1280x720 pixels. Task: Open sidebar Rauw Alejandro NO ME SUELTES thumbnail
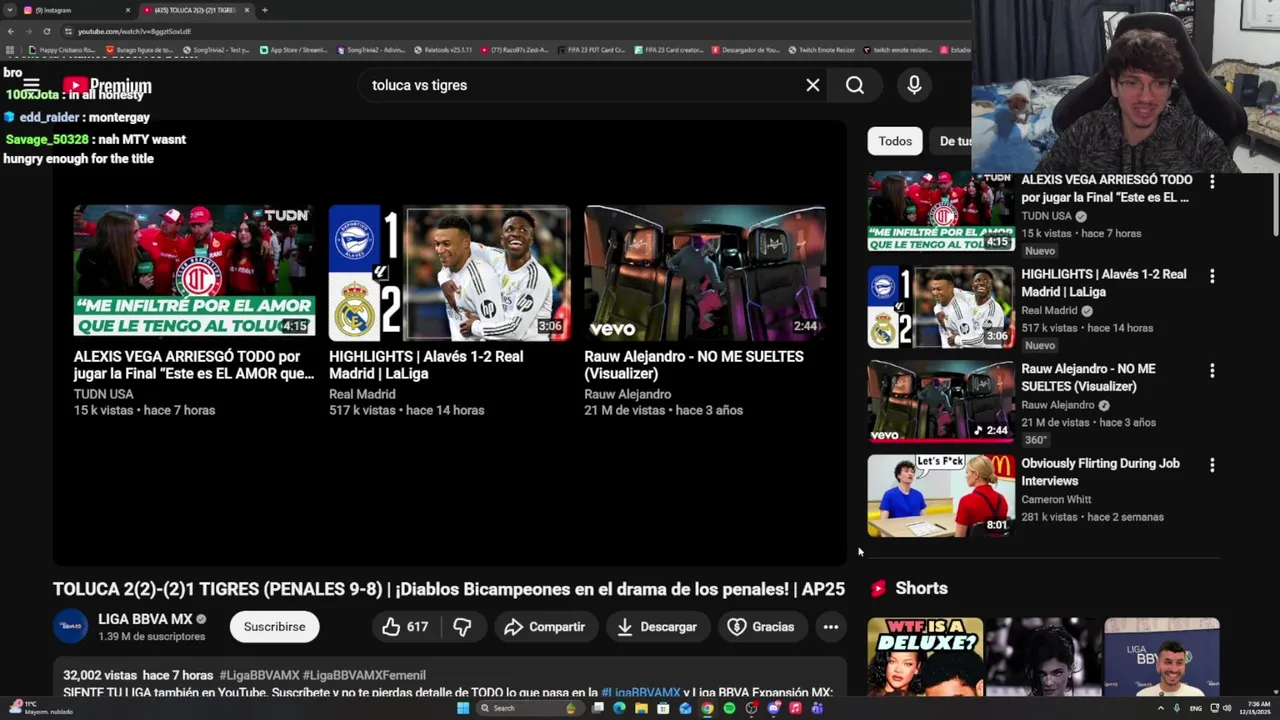pos(941,402)
